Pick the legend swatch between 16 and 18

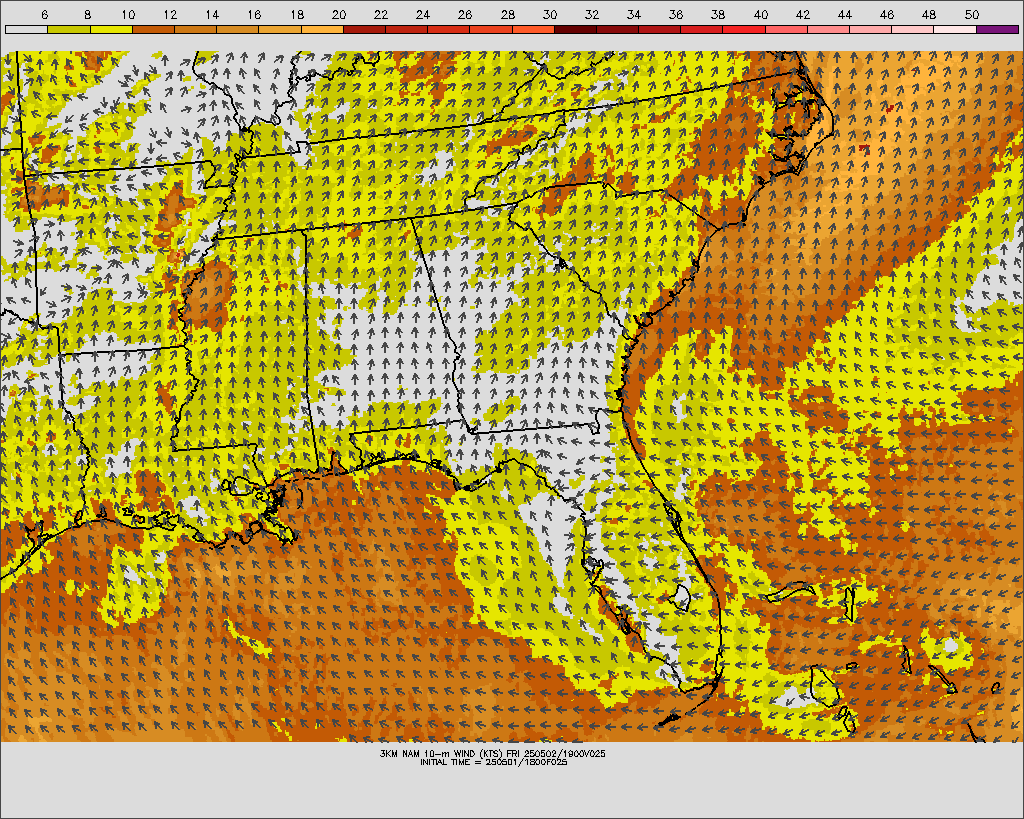tap(280, 29)
